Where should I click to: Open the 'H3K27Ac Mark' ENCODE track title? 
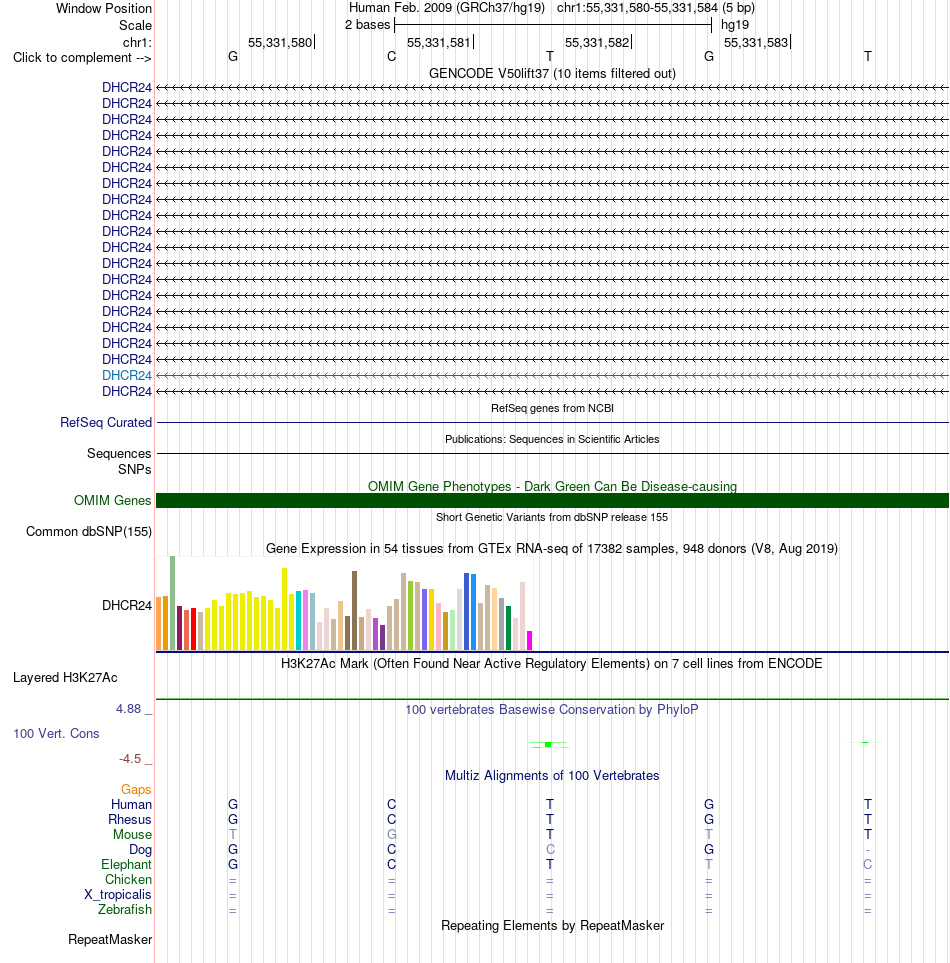[x=552, y=663]
